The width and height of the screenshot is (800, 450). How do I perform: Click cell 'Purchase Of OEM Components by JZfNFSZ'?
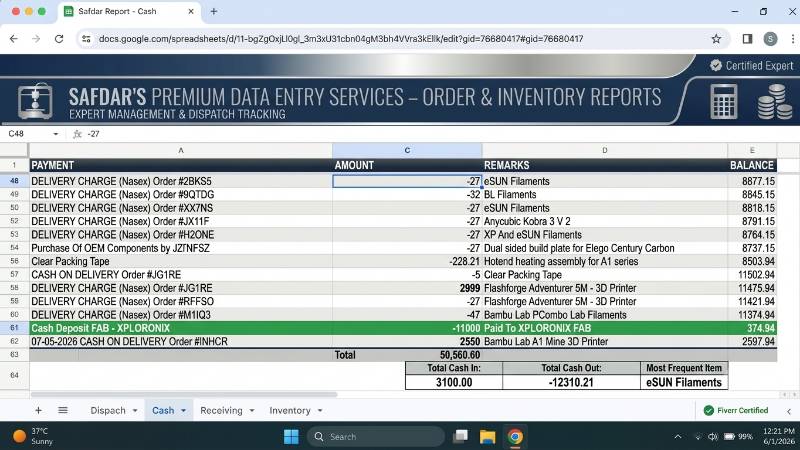point(181,248)
